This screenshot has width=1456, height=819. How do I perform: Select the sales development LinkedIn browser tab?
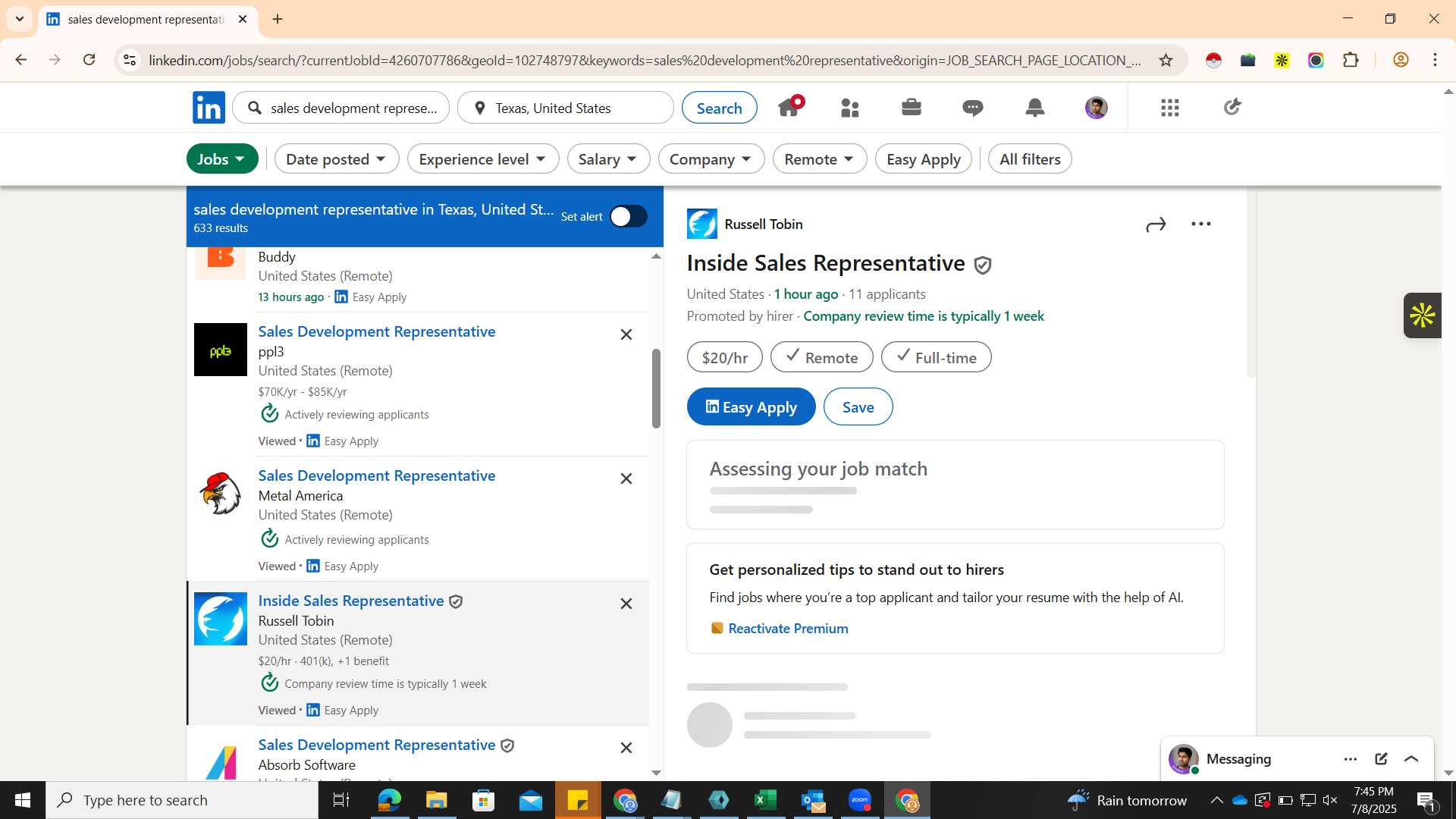[147, 20]
